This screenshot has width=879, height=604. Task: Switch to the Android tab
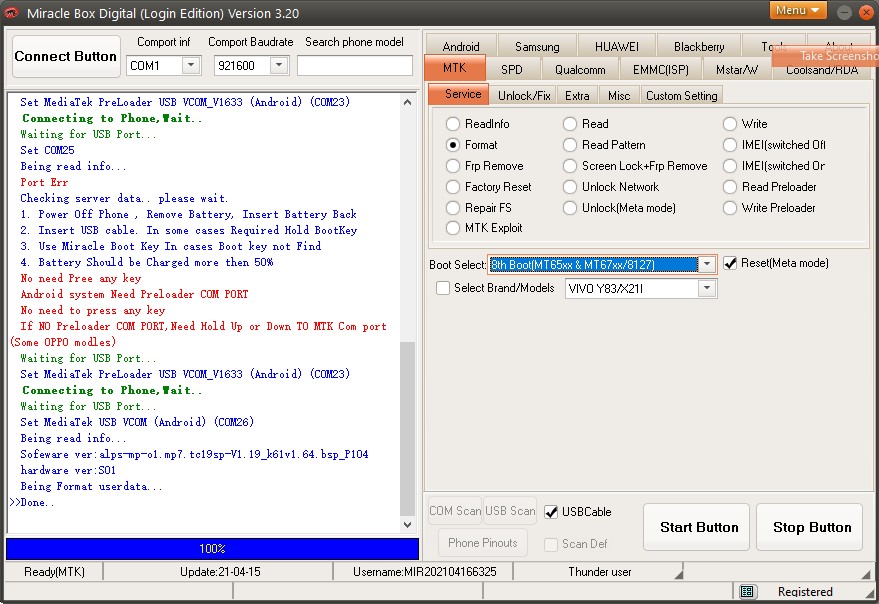click(x=461, y=46)
